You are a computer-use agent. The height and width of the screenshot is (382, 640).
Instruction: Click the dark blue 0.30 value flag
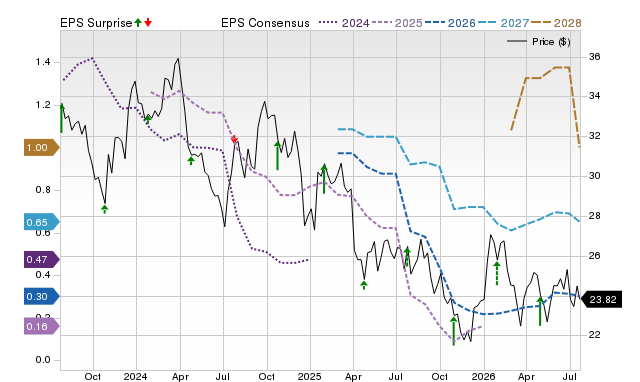pos(41,297)
